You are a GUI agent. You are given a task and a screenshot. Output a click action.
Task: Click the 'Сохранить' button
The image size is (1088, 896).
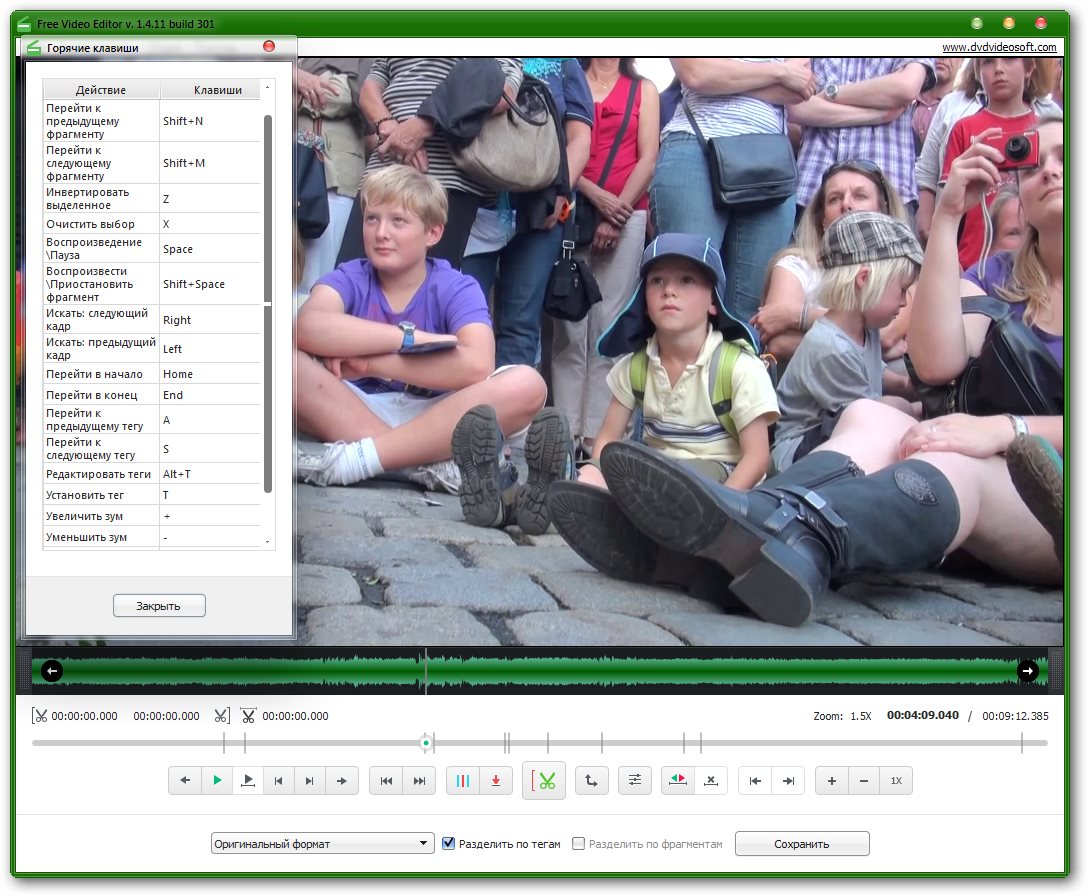click(x=802, y=844)
